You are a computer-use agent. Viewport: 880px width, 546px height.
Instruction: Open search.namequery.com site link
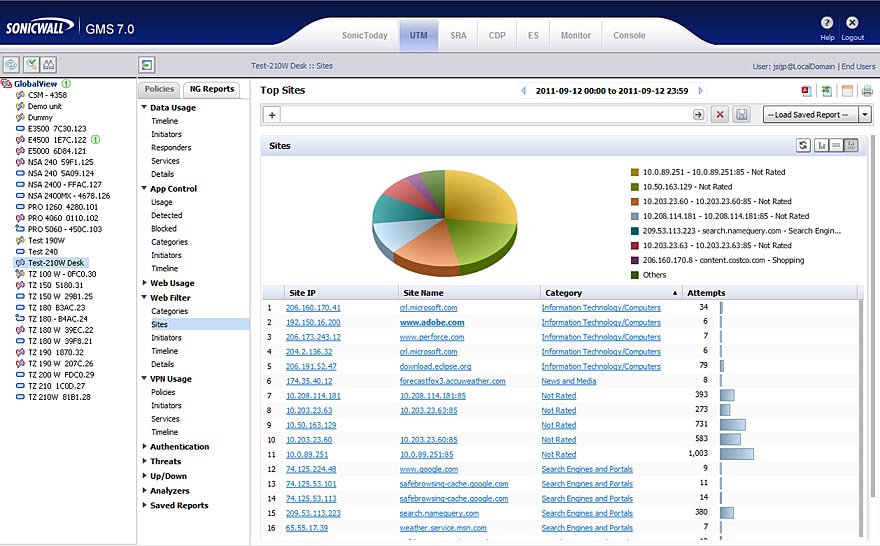[439, 513]
